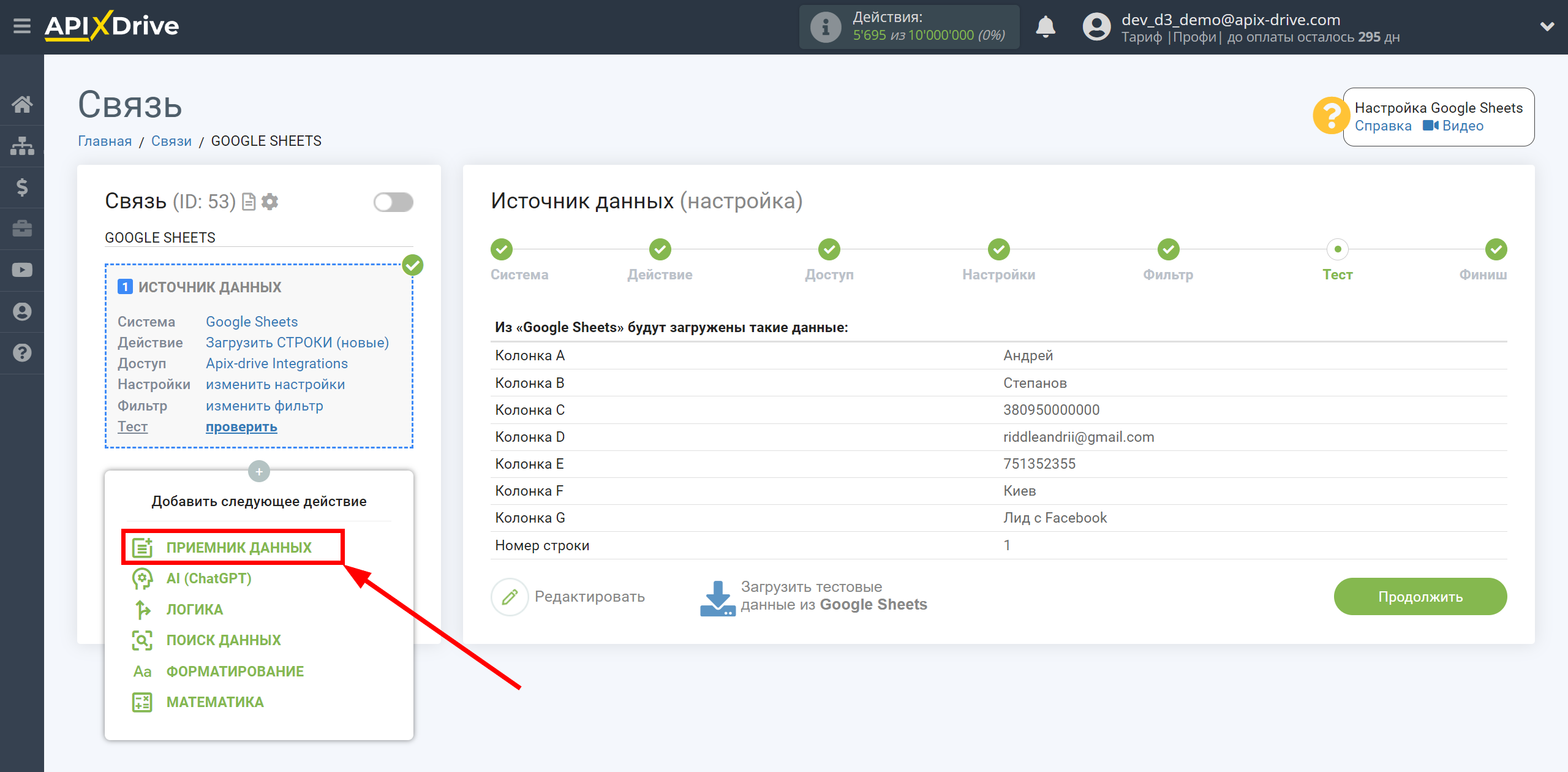Viewport: 1568px width, 772px height.
Task: Open the connection settings gear icon
Action: click(x=269, y=202)
